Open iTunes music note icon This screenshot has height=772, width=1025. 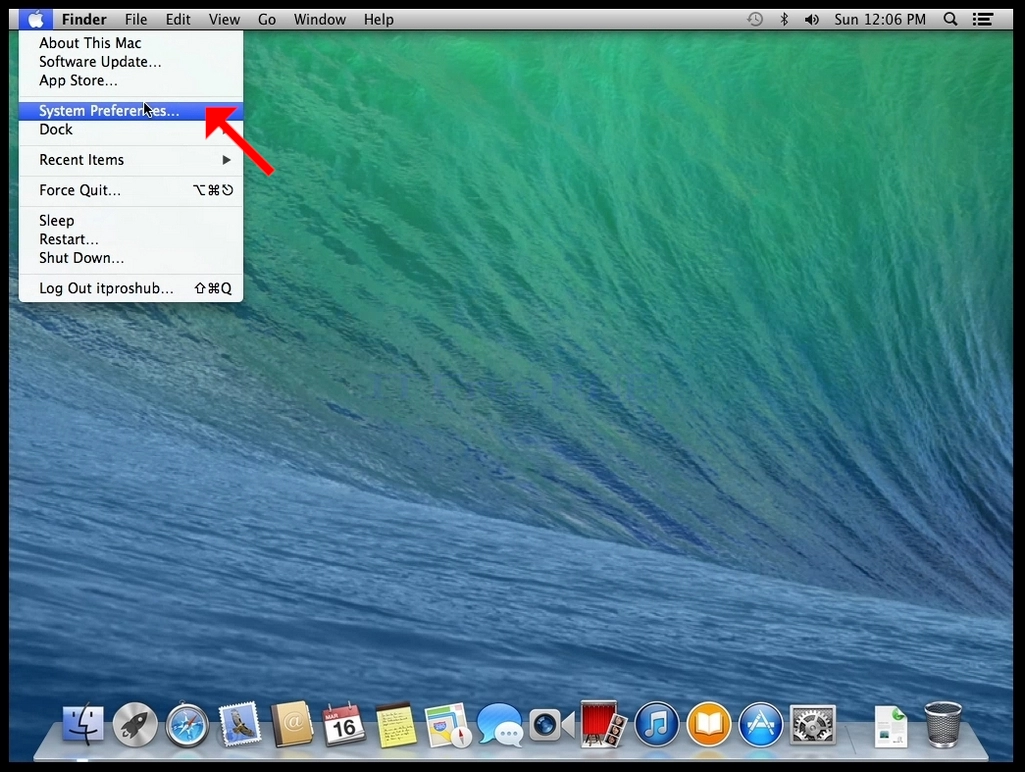coord(656,724)
